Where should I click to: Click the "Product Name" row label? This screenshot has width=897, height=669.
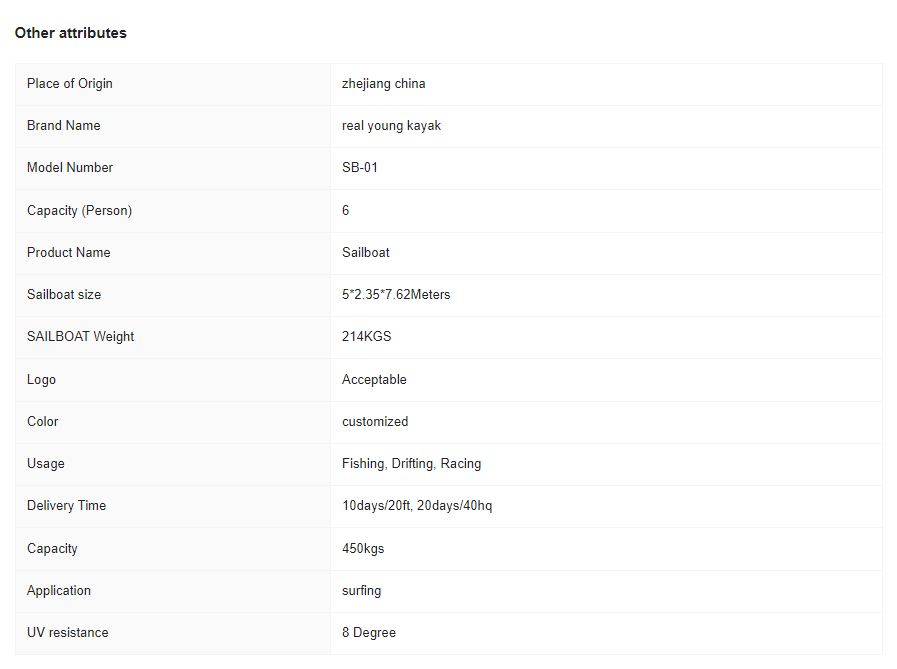[x=69, y=253]
